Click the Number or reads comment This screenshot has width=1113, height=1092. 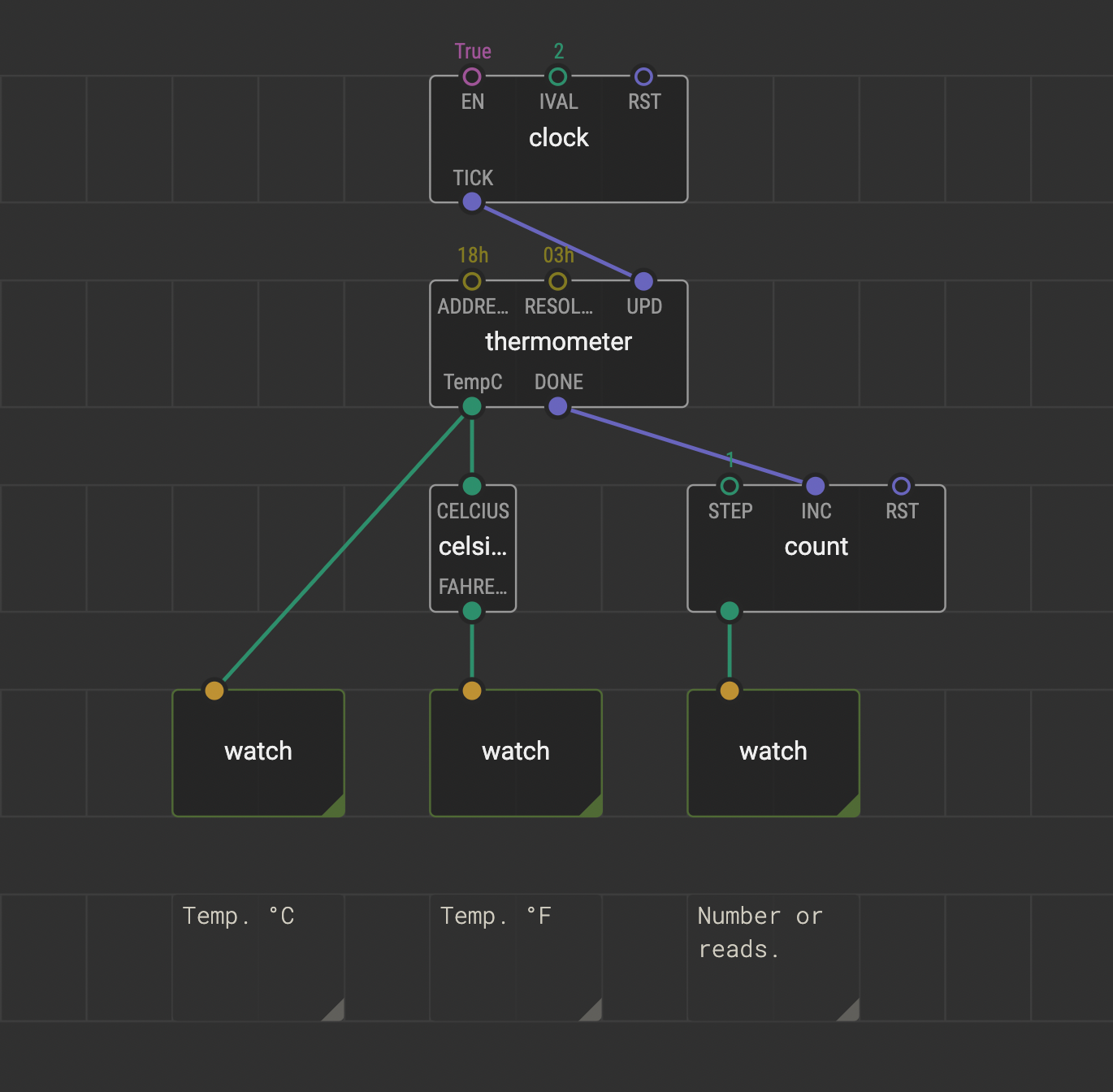pyautogui.click(x=773, y=958)
